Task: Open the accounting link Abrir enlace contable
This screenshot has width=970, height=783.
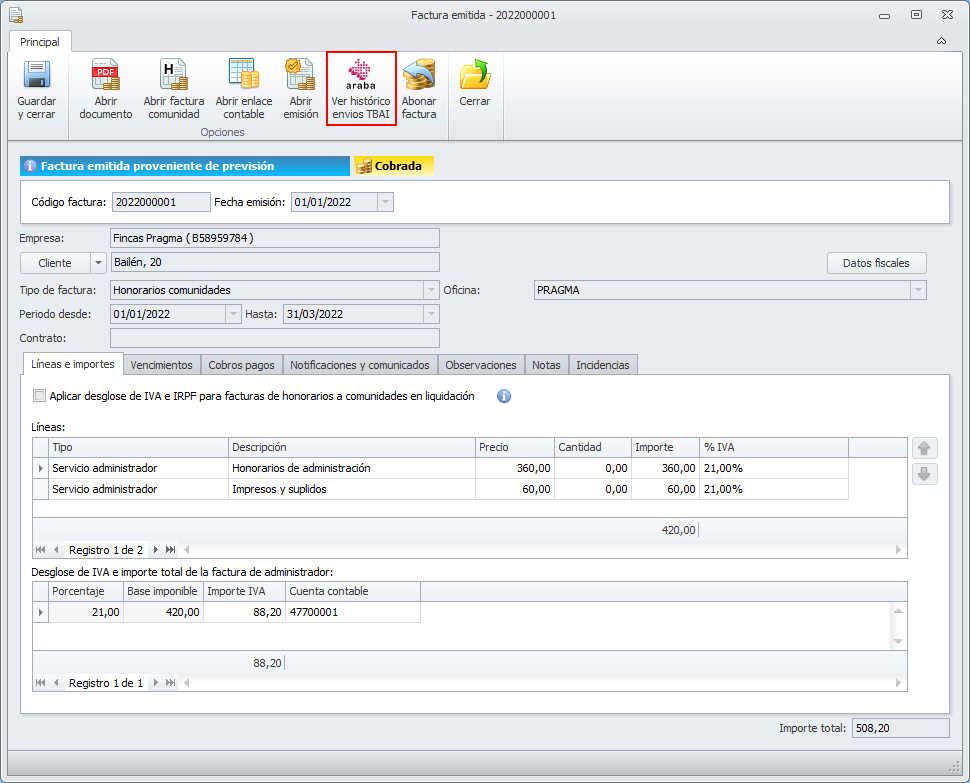Action: click(x=243, y=76)
